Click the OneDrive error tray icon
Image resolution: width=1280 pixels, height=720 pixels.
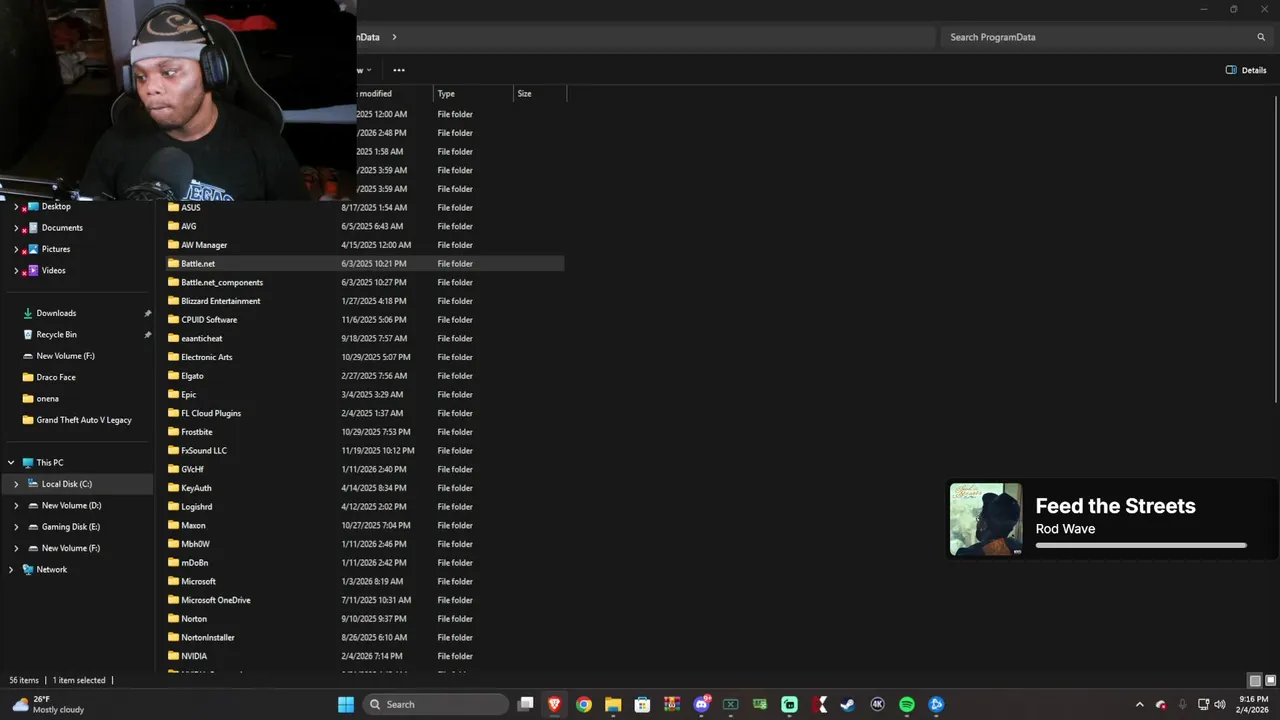[x=1161, y=704]
